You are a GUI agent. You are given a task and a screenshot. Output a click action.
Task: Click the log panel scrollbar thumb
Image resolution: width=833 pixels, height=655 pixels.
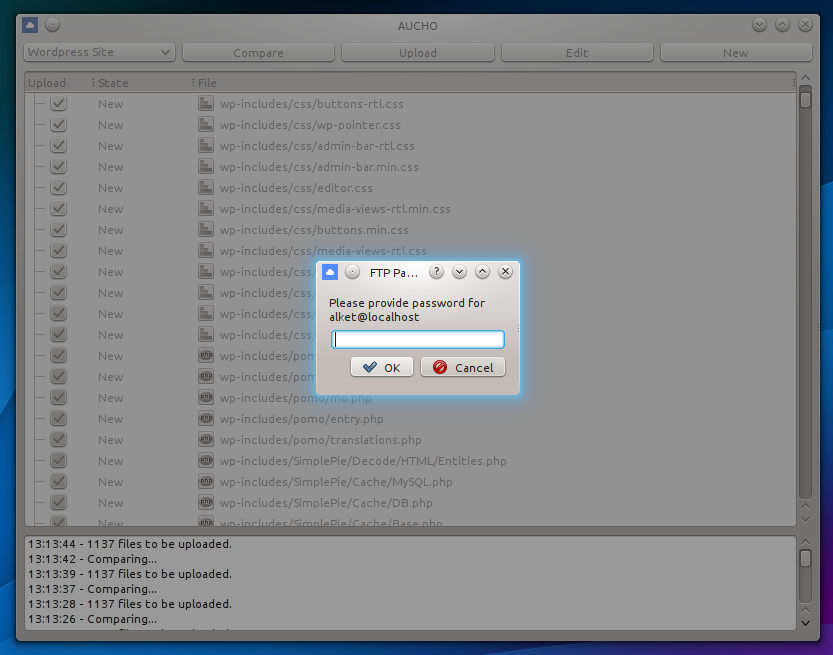[805, 558]
